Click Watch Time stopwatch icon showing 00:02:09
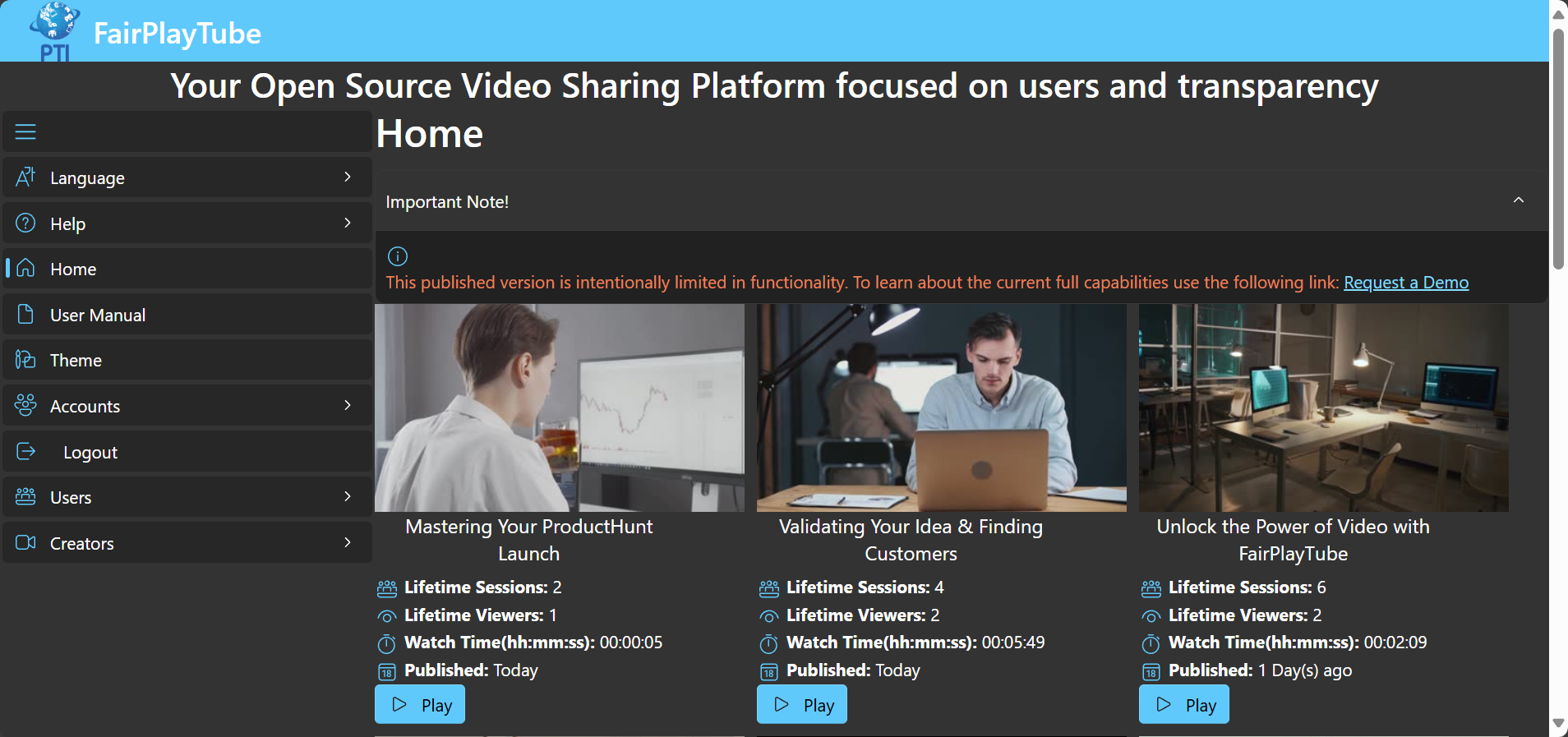 (1151, 643)
